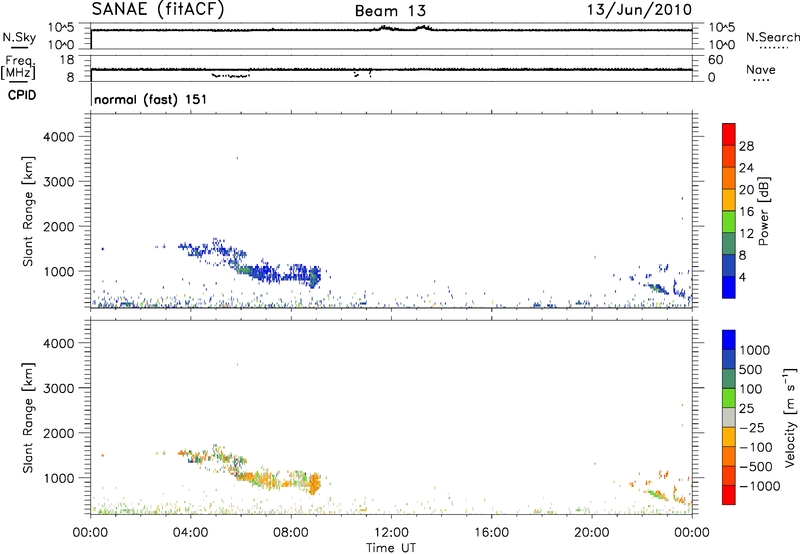Click the 08:00 time tick label
Viewport: 800px width, 554px height.
coord(291,533)
